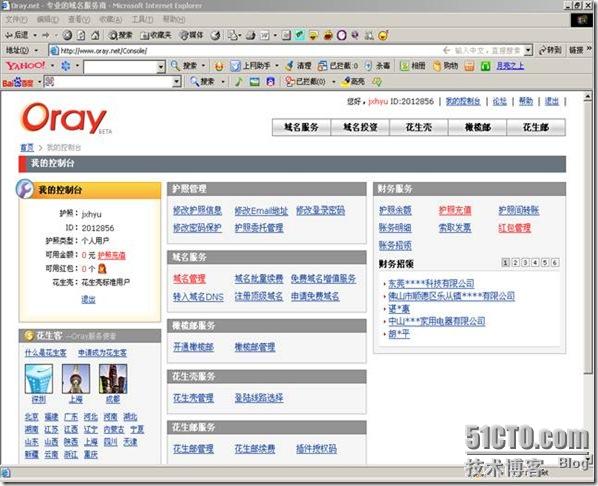Switch to the 域名投资 navigation tab

click(x=360, y=127)
